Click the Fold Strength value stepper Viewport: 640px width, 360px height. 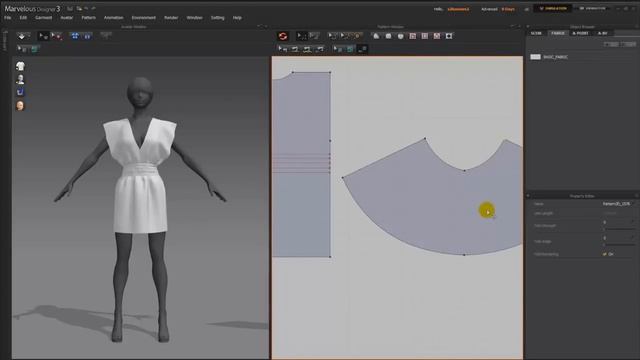point(633,222)
